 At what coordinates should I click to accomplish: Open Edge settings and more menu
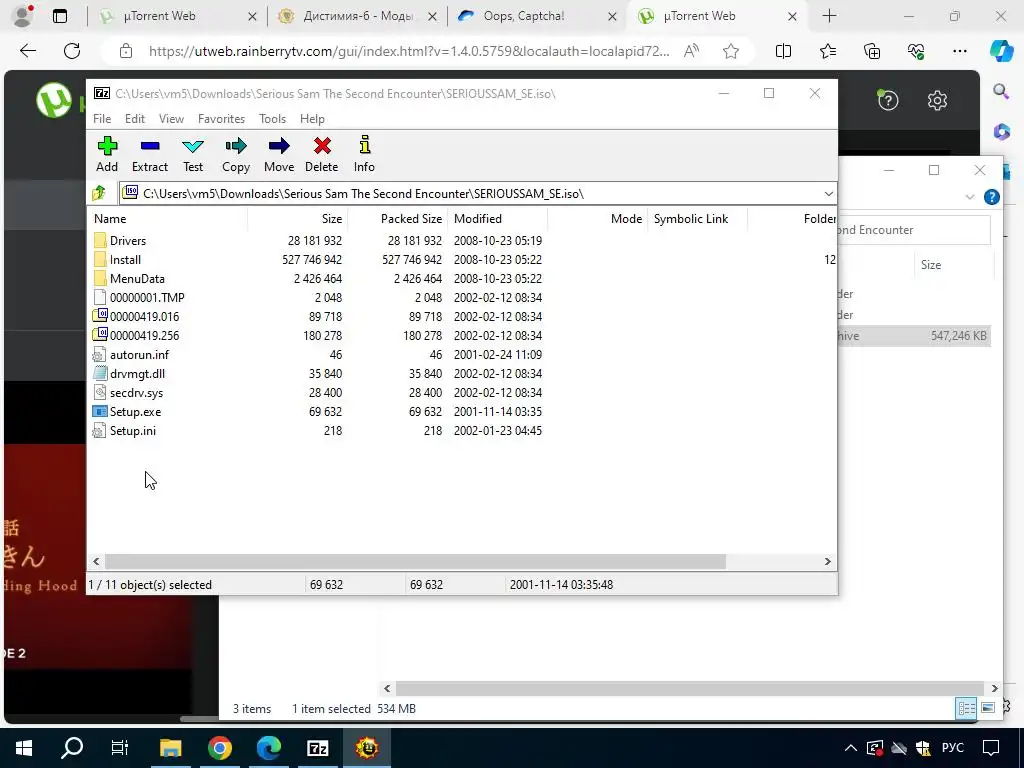point(959,51)
